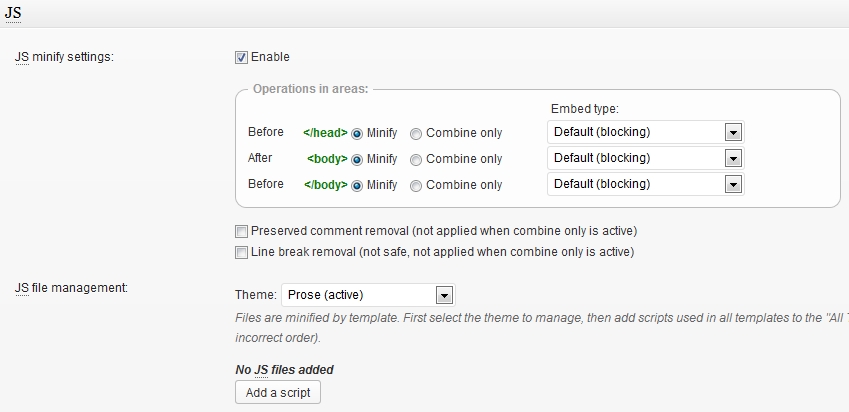
Task: Click the Line break removal label text
Action: pos(443,252)
